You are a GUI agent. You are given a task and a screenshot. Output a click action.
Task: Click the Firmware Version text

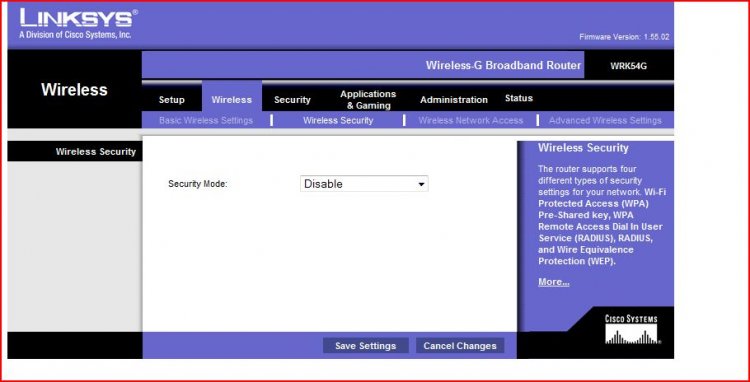[624, 37]
